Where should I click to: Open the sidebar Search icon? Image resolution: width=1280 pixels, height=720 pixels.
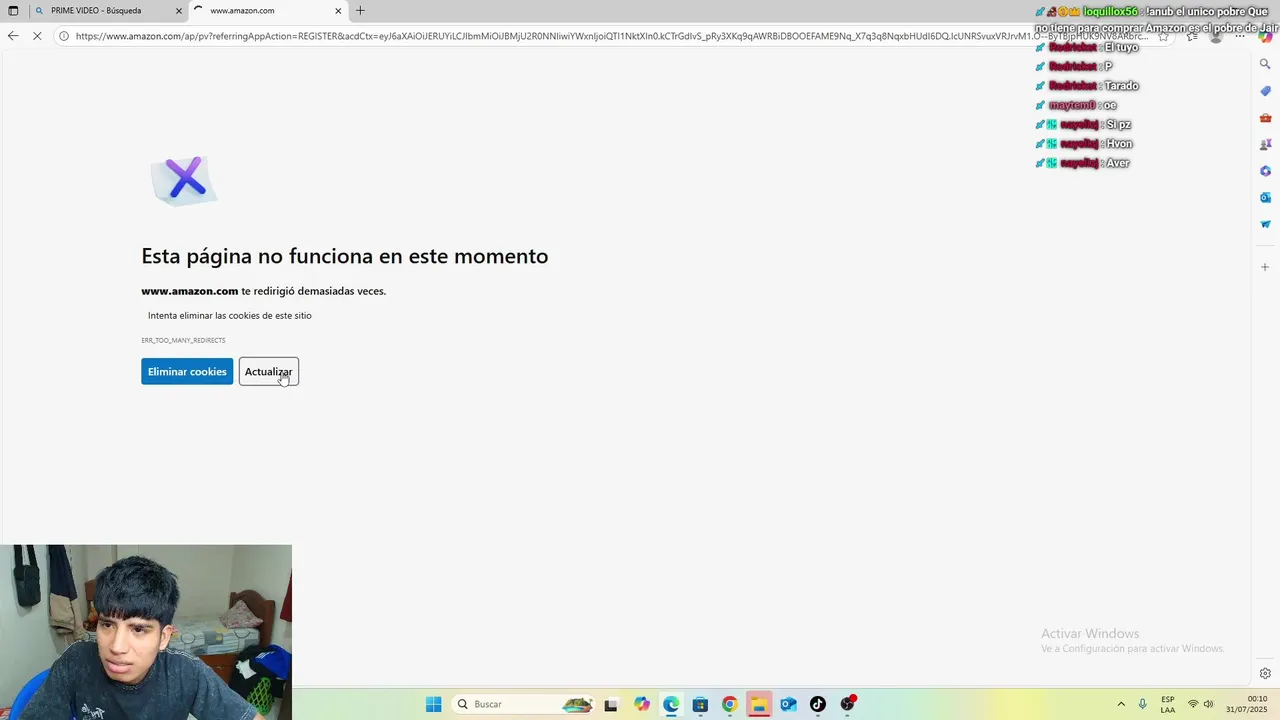1265,64
